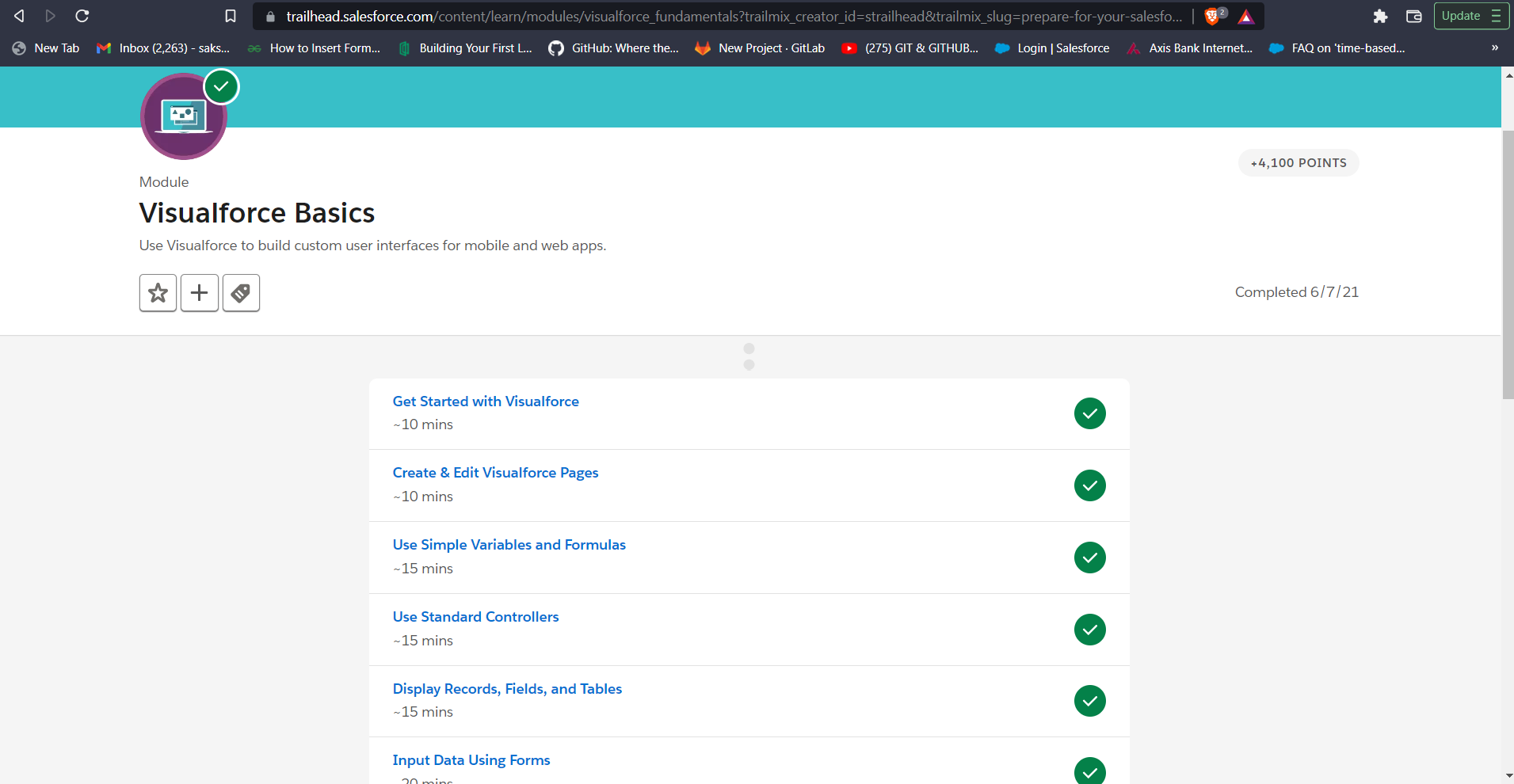
Task: Open the Update menu button
Action: tap(1471, 16)
